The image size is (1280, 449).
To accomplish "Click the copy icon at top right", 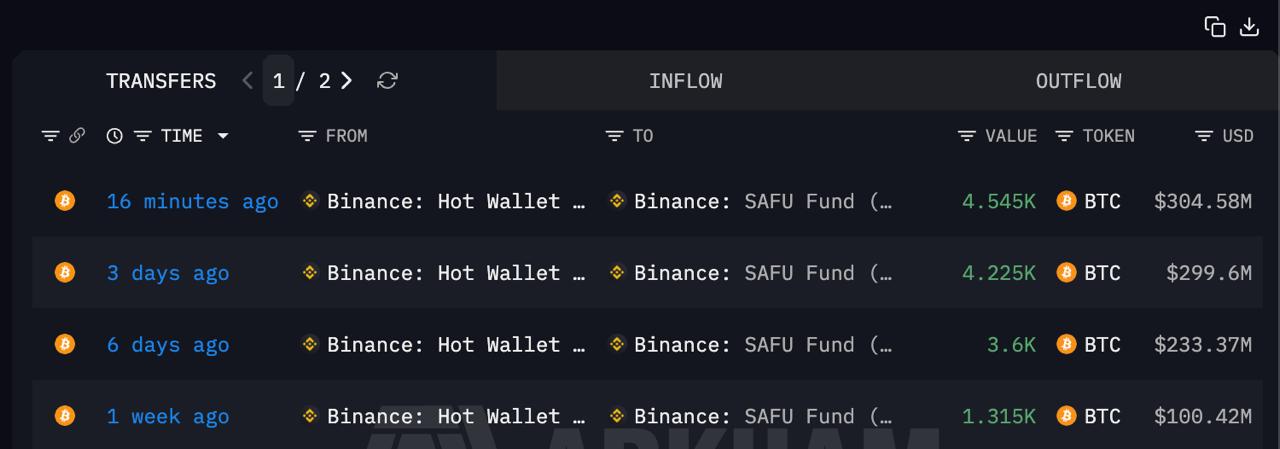I will tap(1215, 27).
